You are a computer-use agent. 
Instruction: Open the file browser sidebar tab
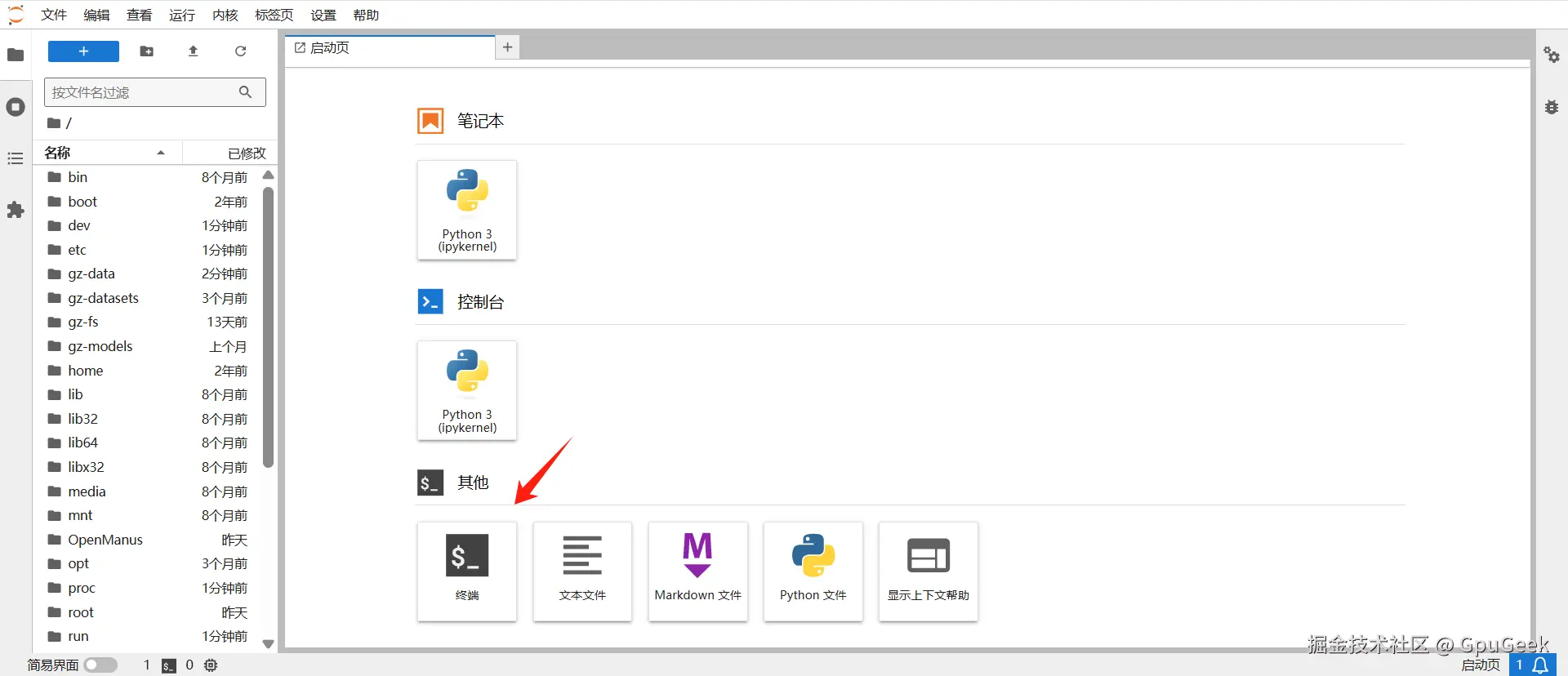pyautogui.click(x=16, y=55)
